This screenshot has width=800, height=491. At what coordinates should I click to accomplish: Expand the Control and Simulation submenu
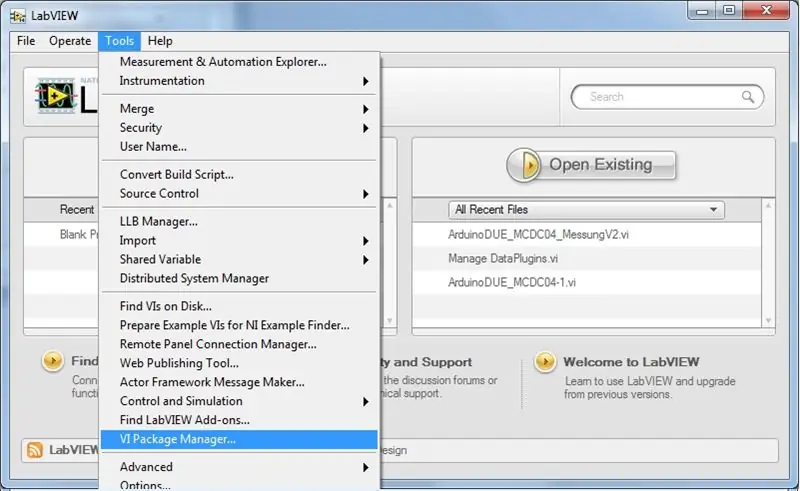click(x=239, y=401)
